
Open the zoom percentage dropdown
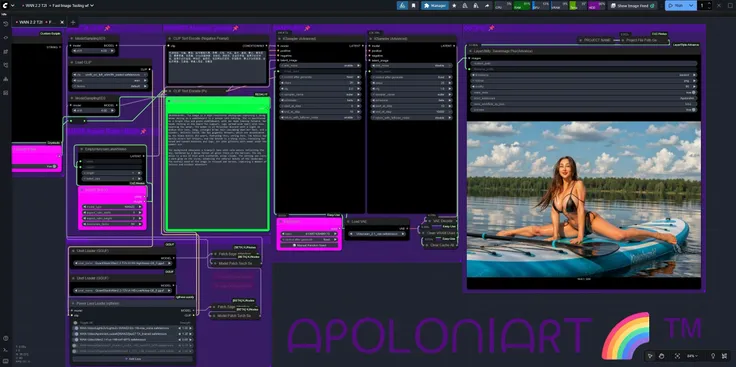(x=692, y=356)
